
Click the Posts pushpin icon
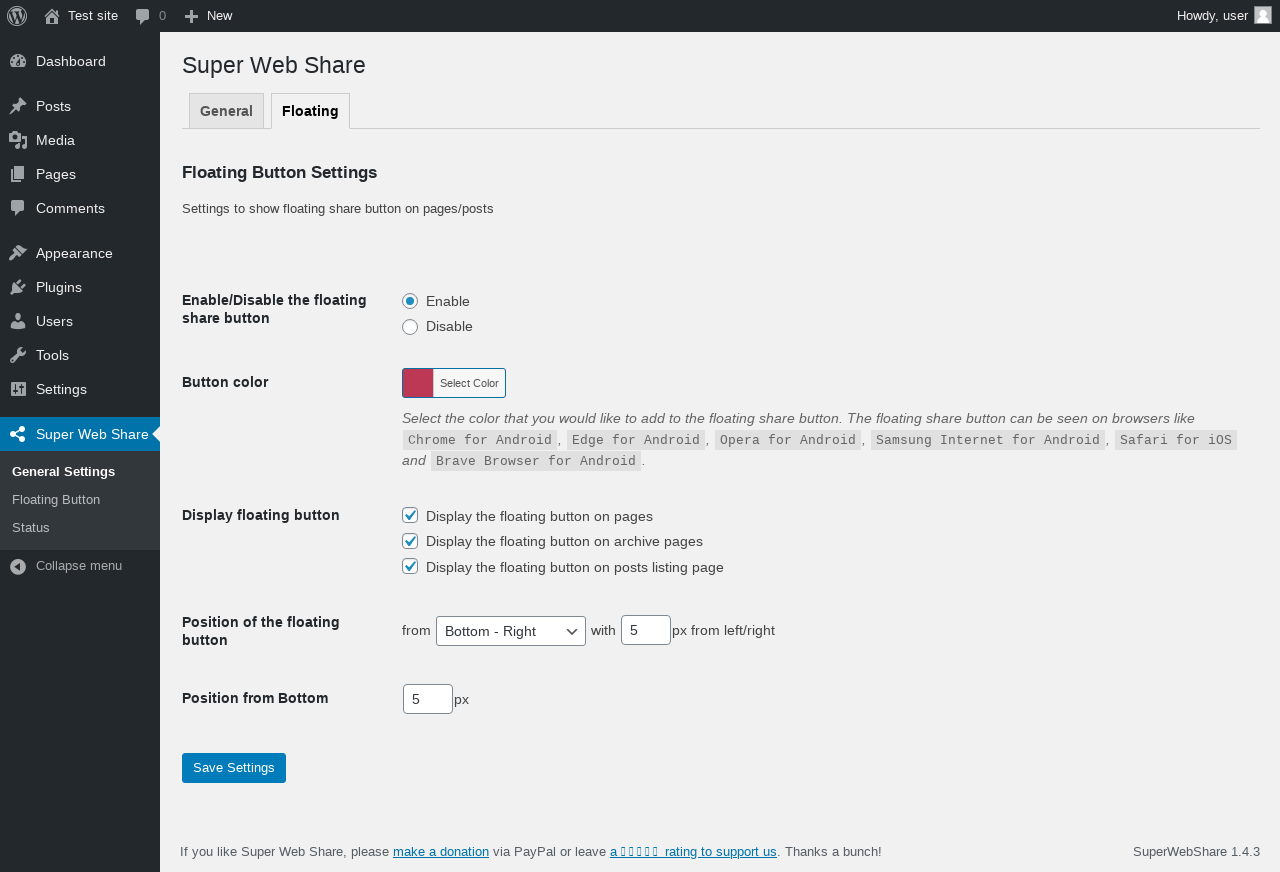pyautogui.click(x=18, y=106)
